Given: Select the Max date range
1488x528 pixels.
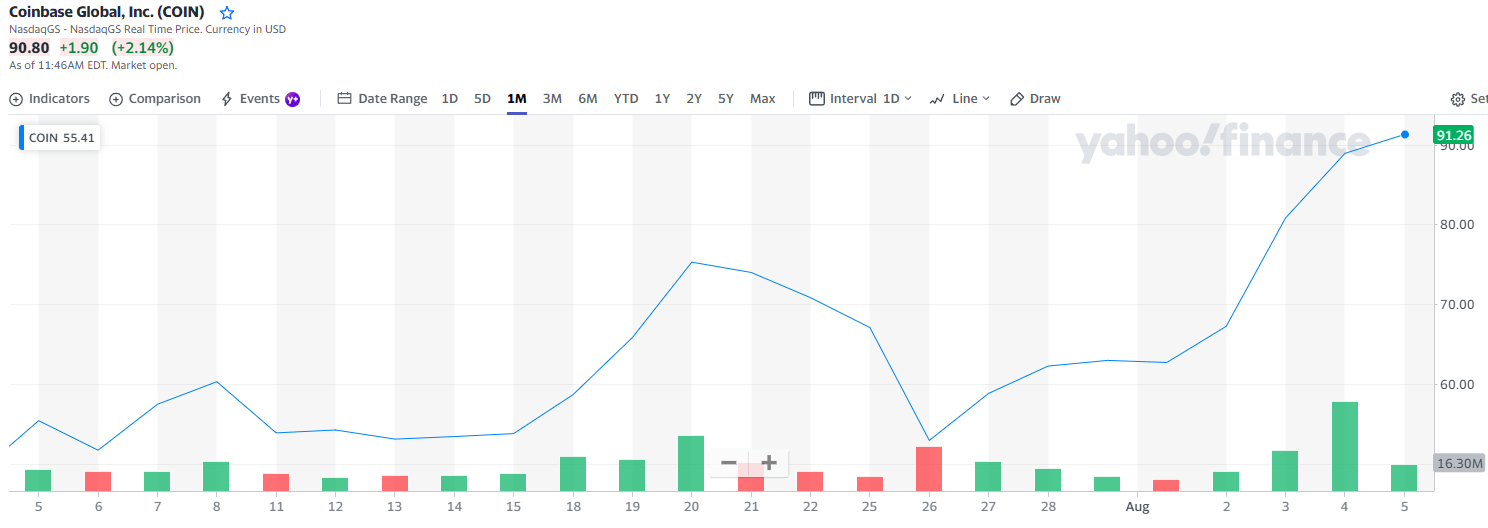Looking at the screenshot, I should [x=763, y=99].
